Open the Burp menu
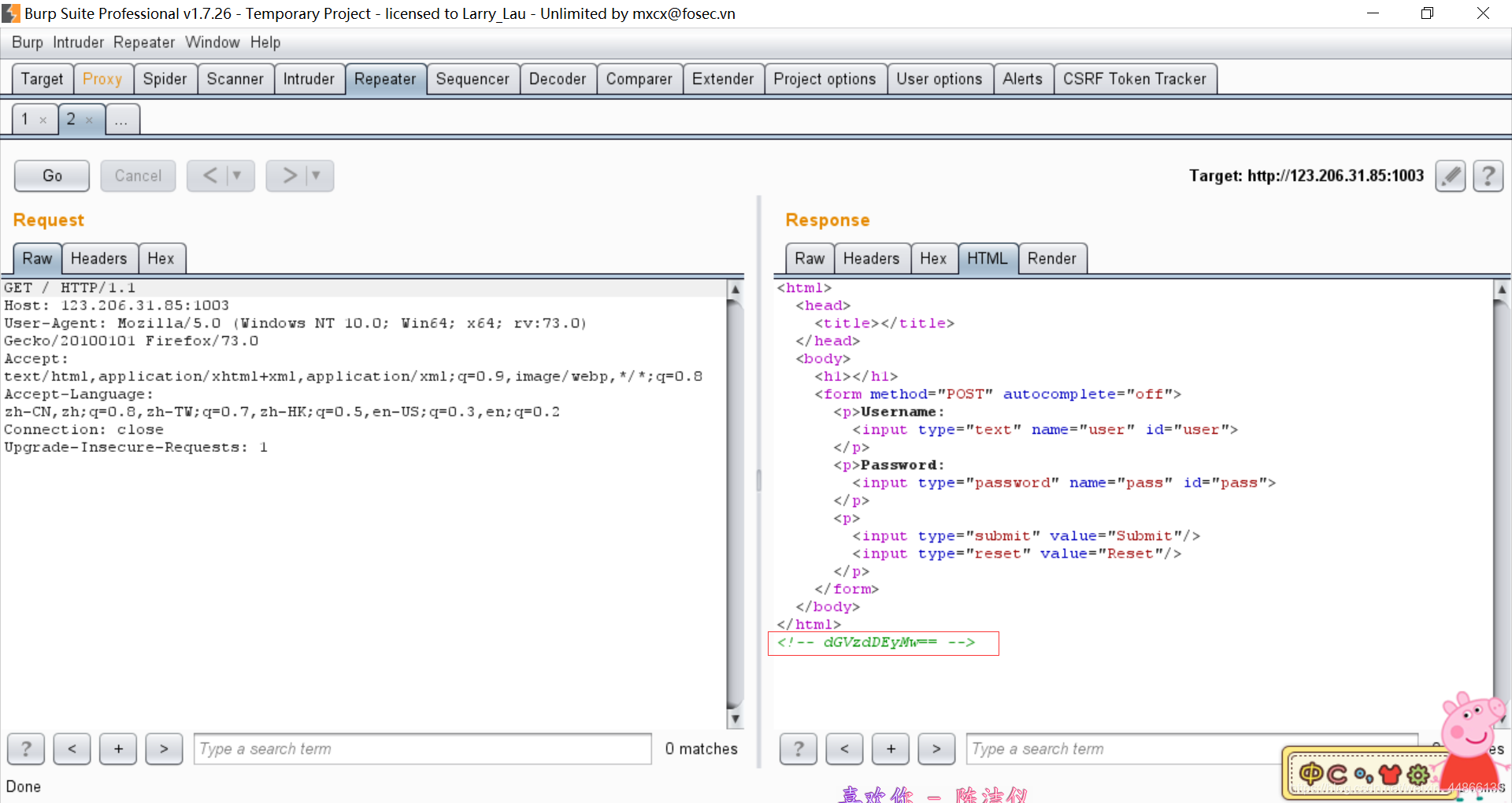Screen dimensions: 1512x803 [28, 43]
